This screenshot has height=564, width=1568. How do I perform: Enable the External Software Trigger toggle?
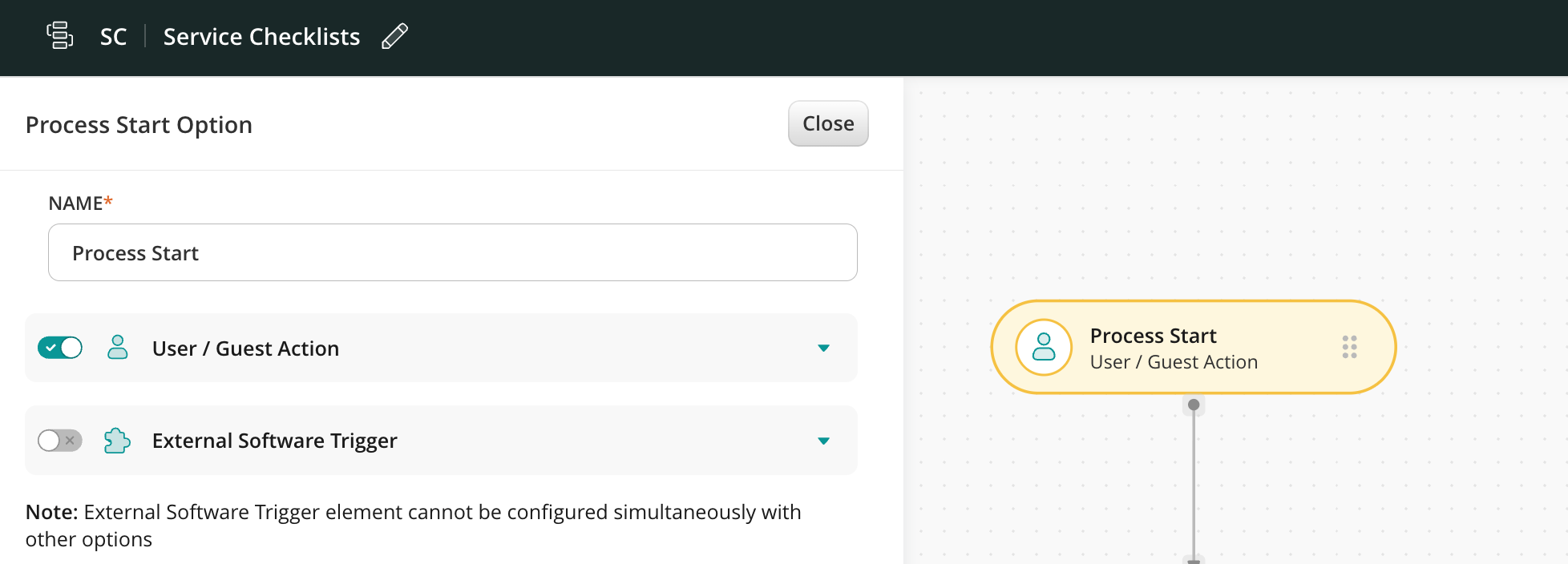60,441
